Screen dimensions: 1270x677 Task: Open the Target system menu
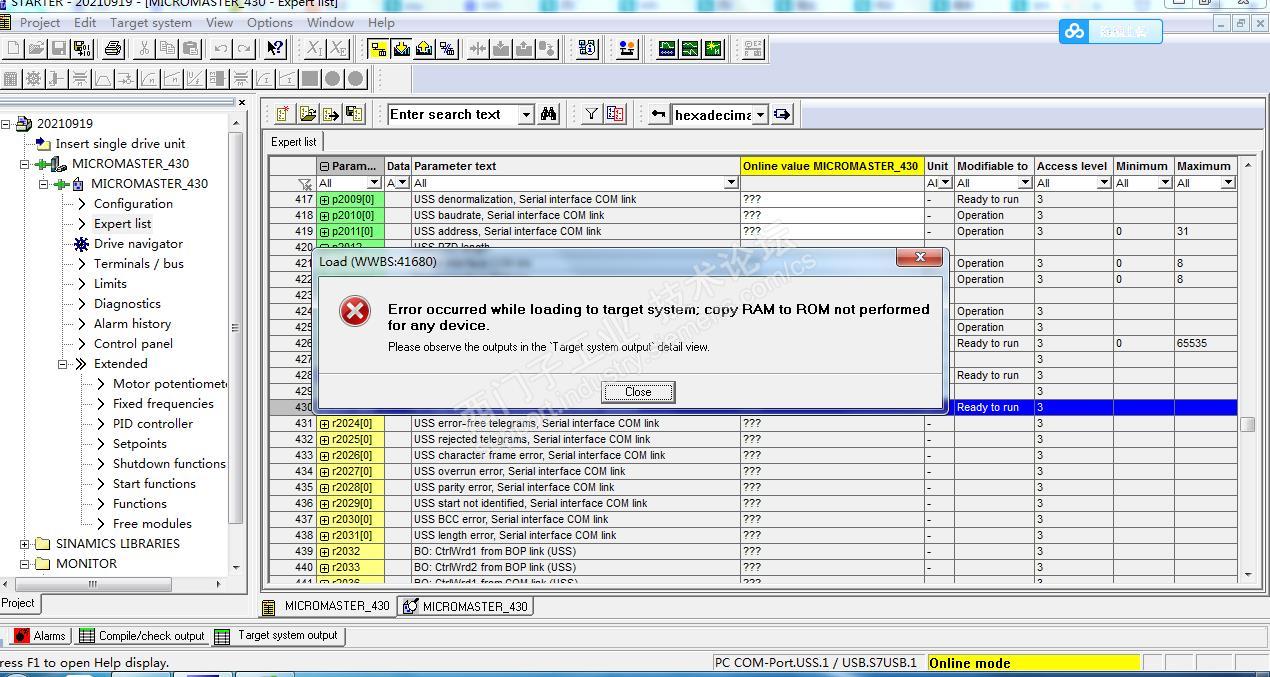point(151,22)
